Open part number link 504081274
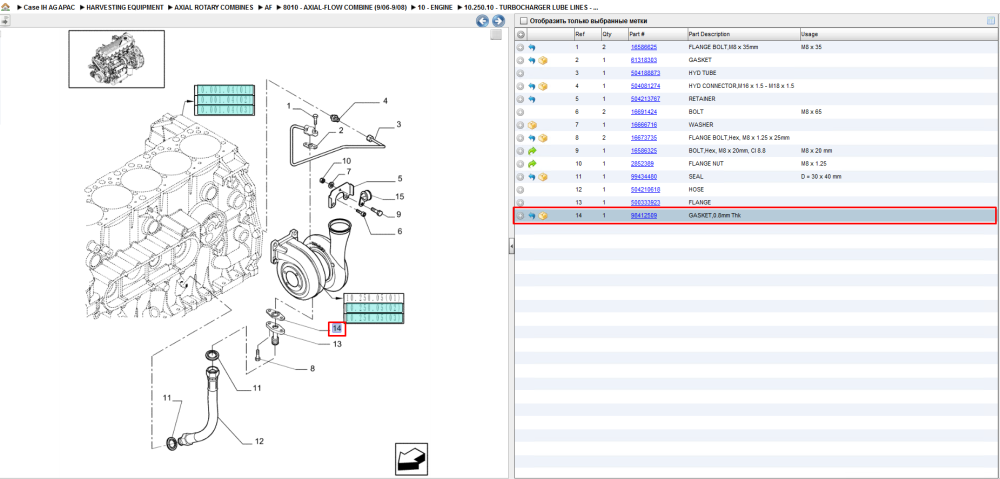 point(645,86)
